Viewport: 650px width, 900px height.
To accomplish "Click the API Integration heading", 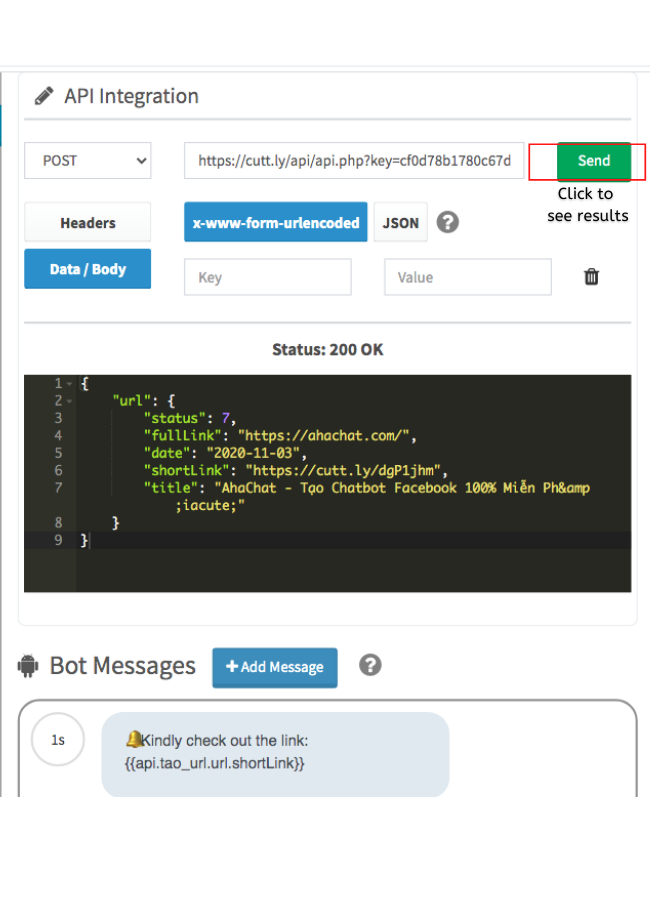I will [131, 96].
